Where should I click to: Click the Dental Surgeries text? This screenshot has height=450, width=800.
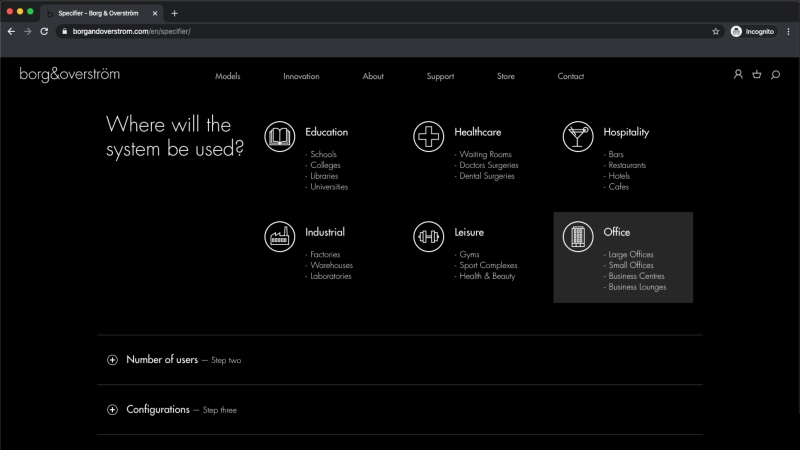[487, 176]
